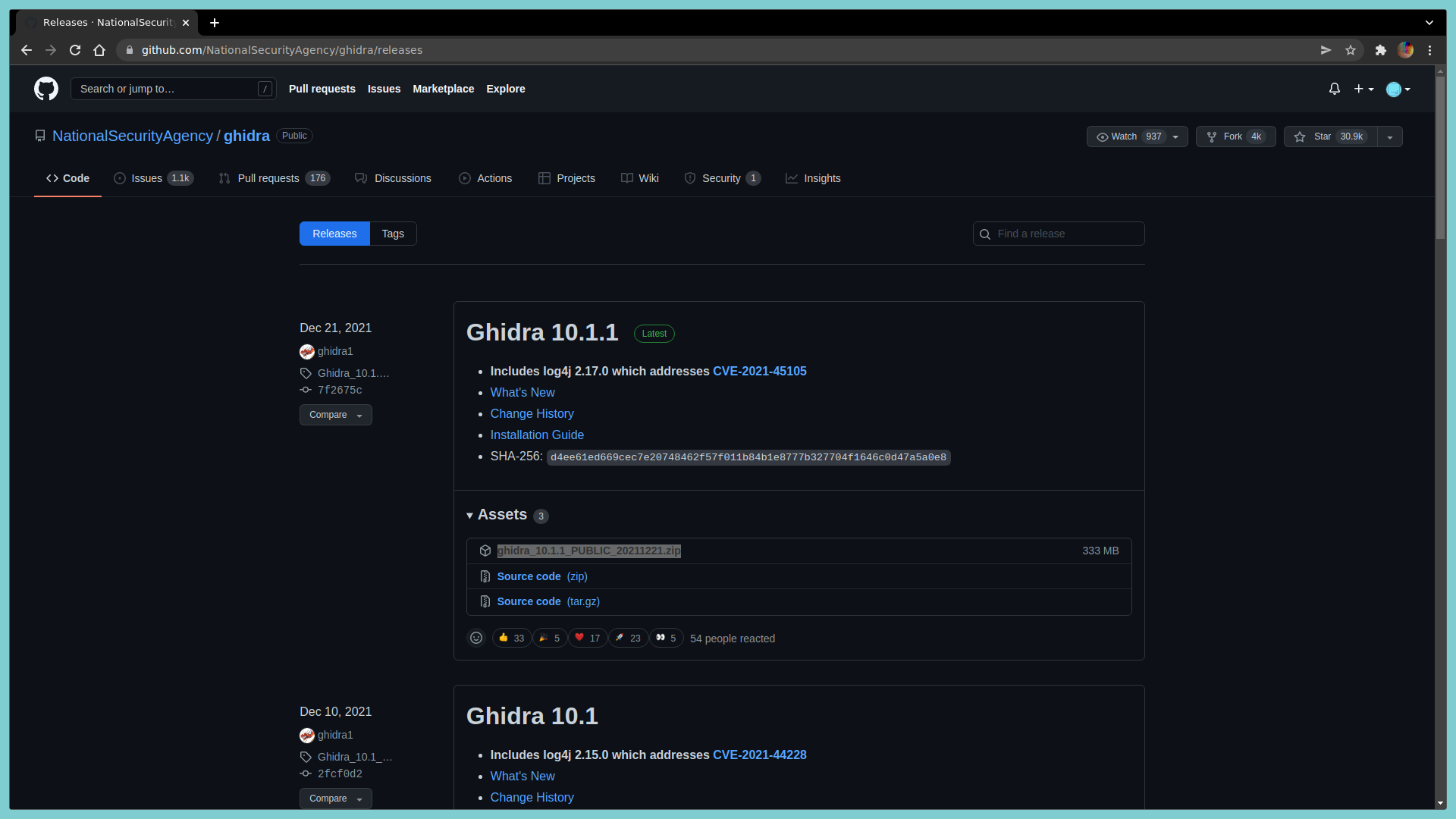Click the Find a release field
Screen dimensions: 1456x819
tap(1065, 234)
